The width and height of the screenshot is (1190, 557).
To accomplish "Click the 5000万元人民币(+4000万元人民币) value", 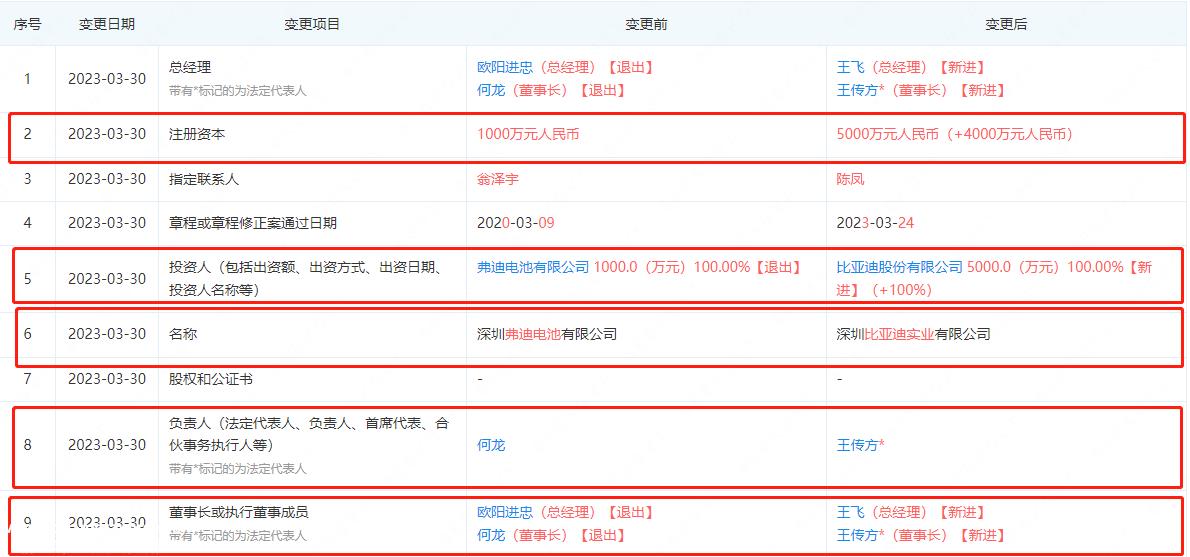I will pos(954,134).
